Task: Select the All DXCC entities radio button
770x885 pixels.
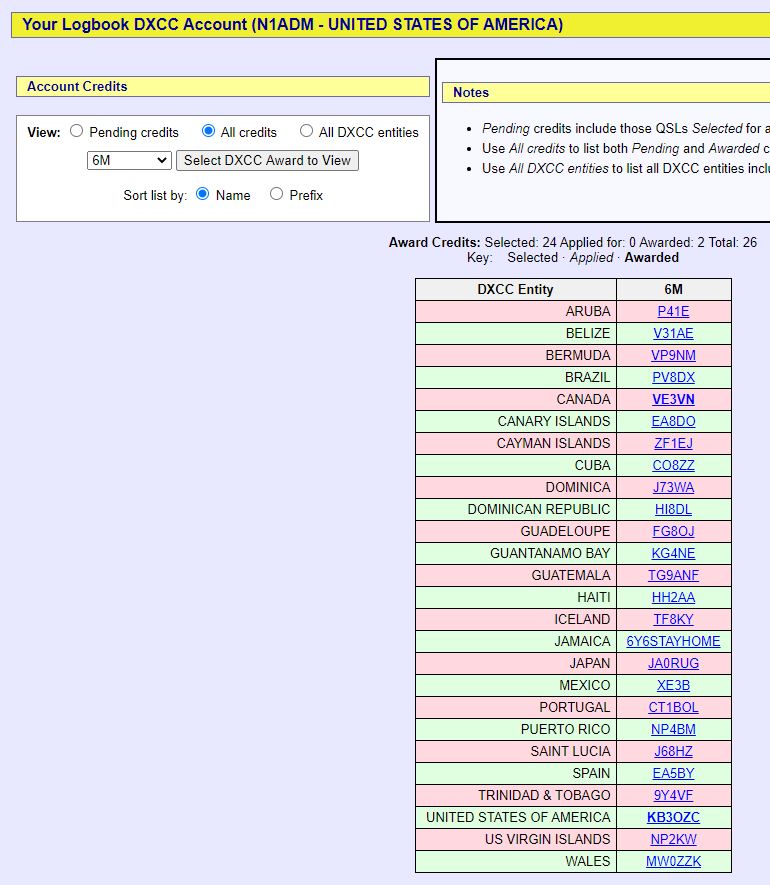Action: (306, 131)
